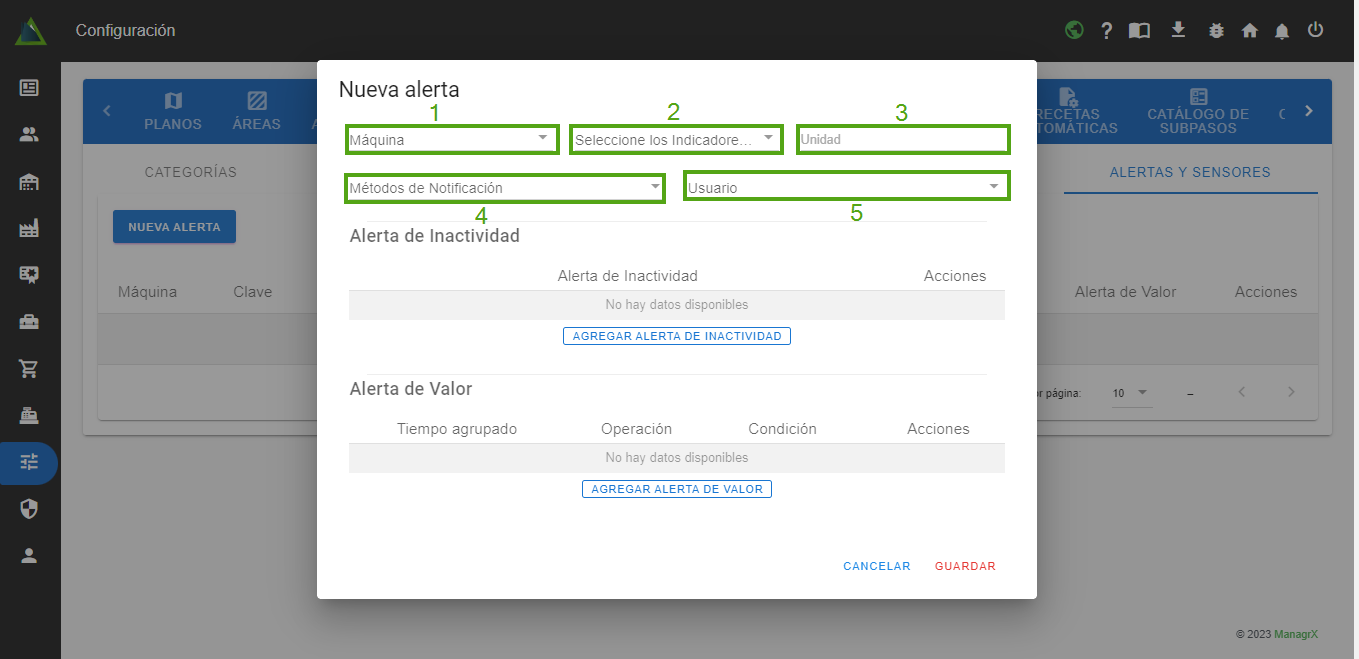
Task: Click the download icon in top bar
Action: (x=1178, y=30)
